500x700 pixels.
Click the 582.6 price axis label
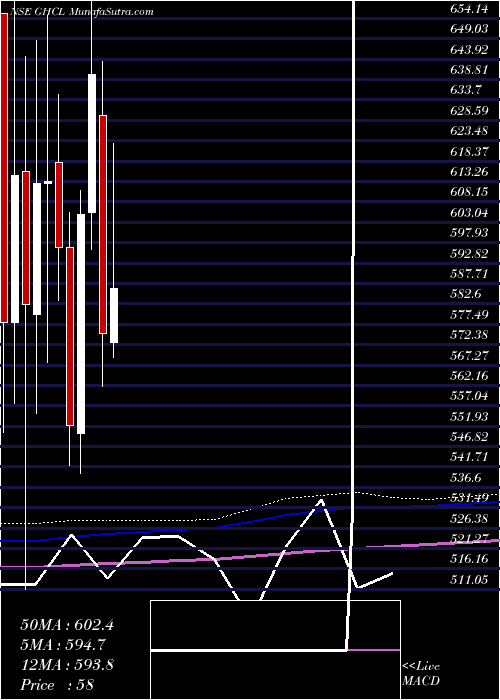point(467,295)
